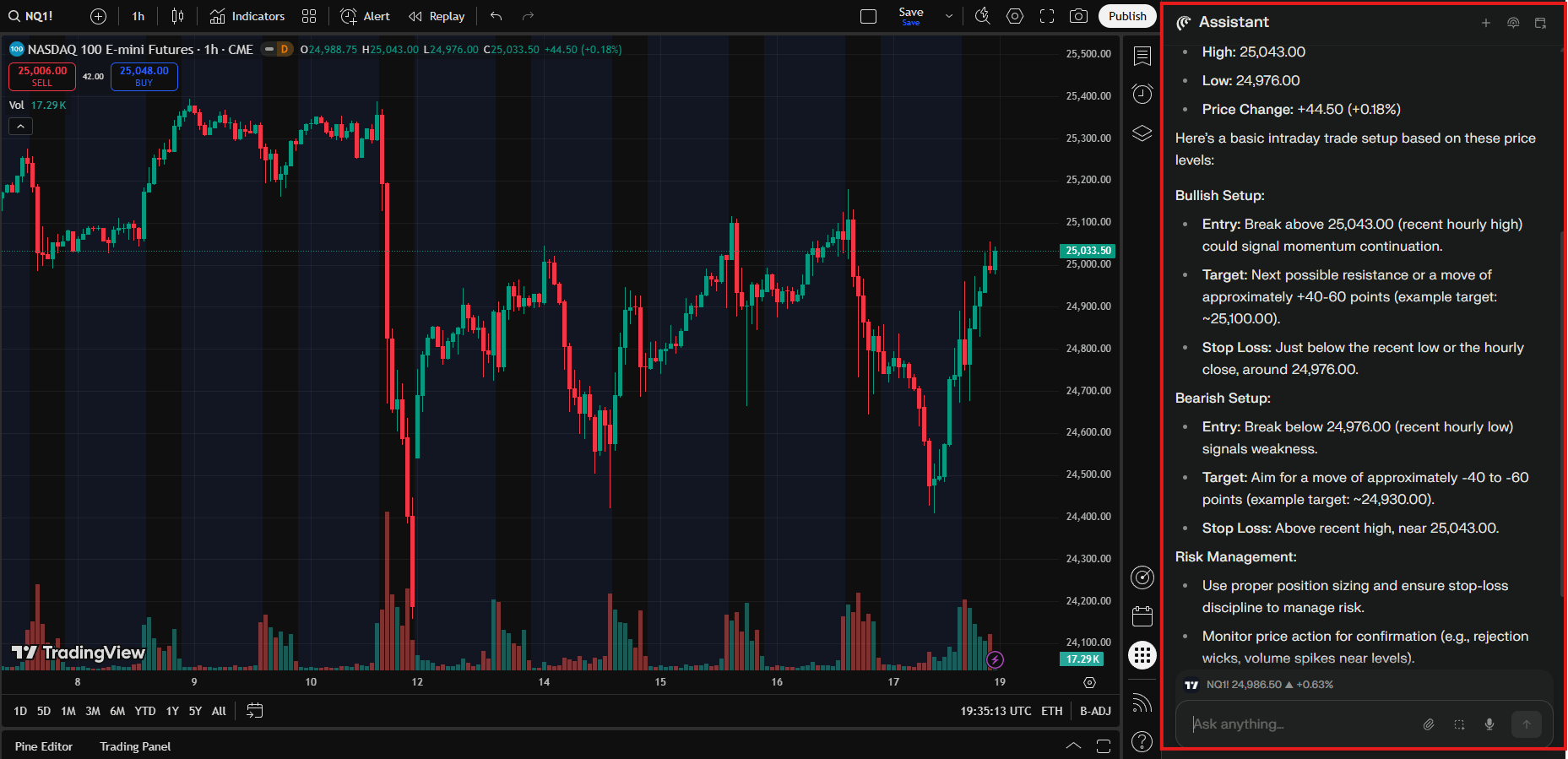Open the watchlist panel icon
Viewport: 1568px width, 759px height.
coord(1142,56)
